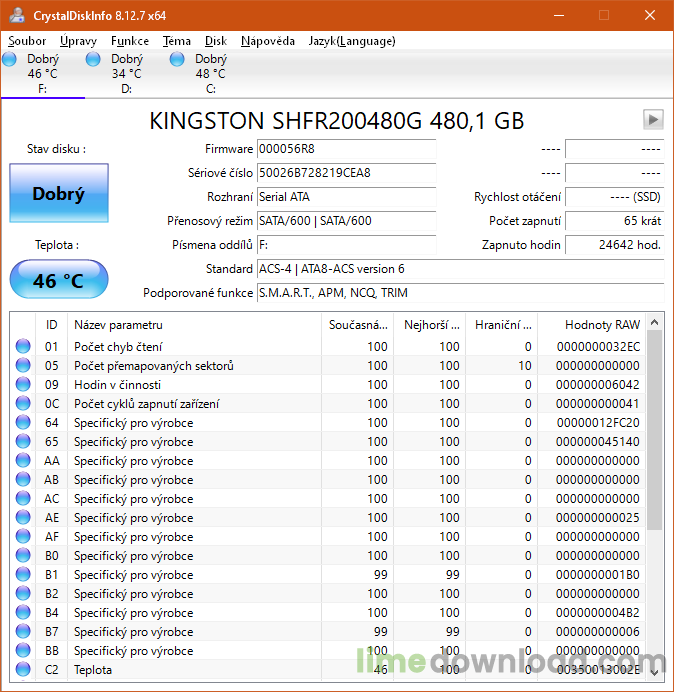Open the Soubor menu
This screenshot has width=674, height=692.
tap(27, 41)
